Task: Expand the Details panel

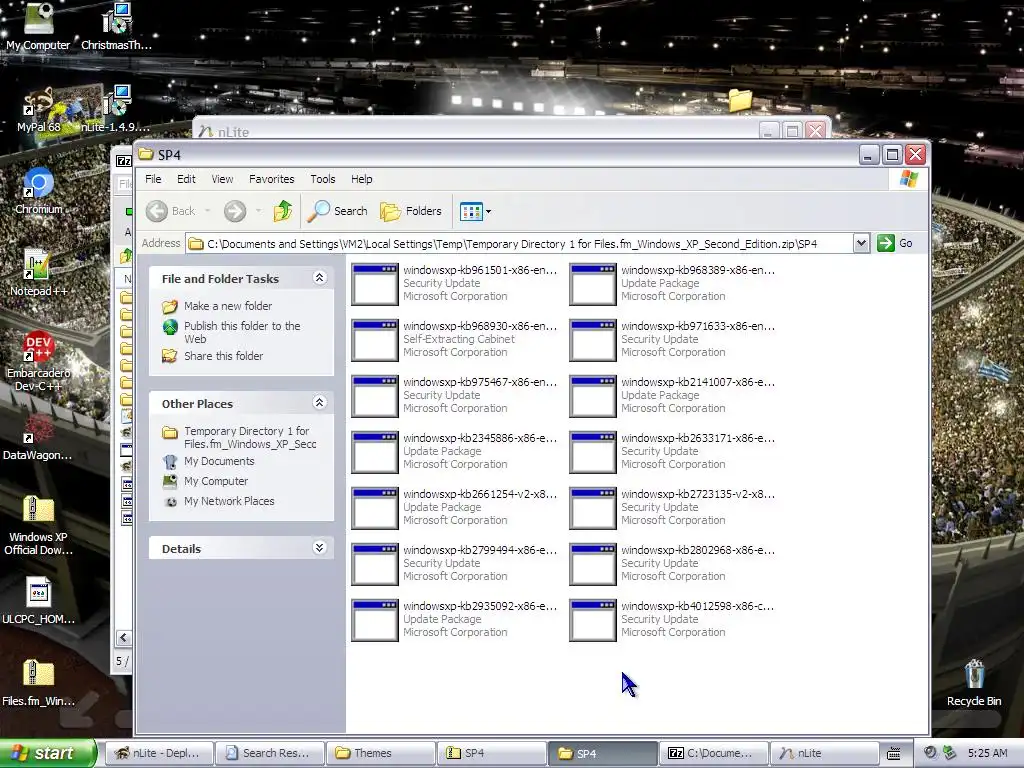Action: 319,547
